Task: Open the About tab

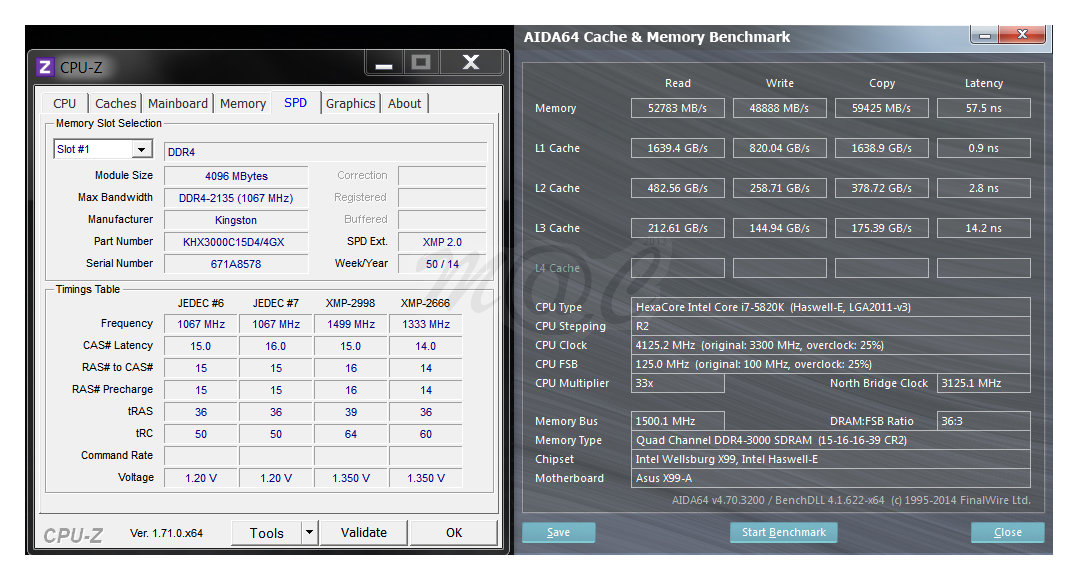Action: click(404, 104)
